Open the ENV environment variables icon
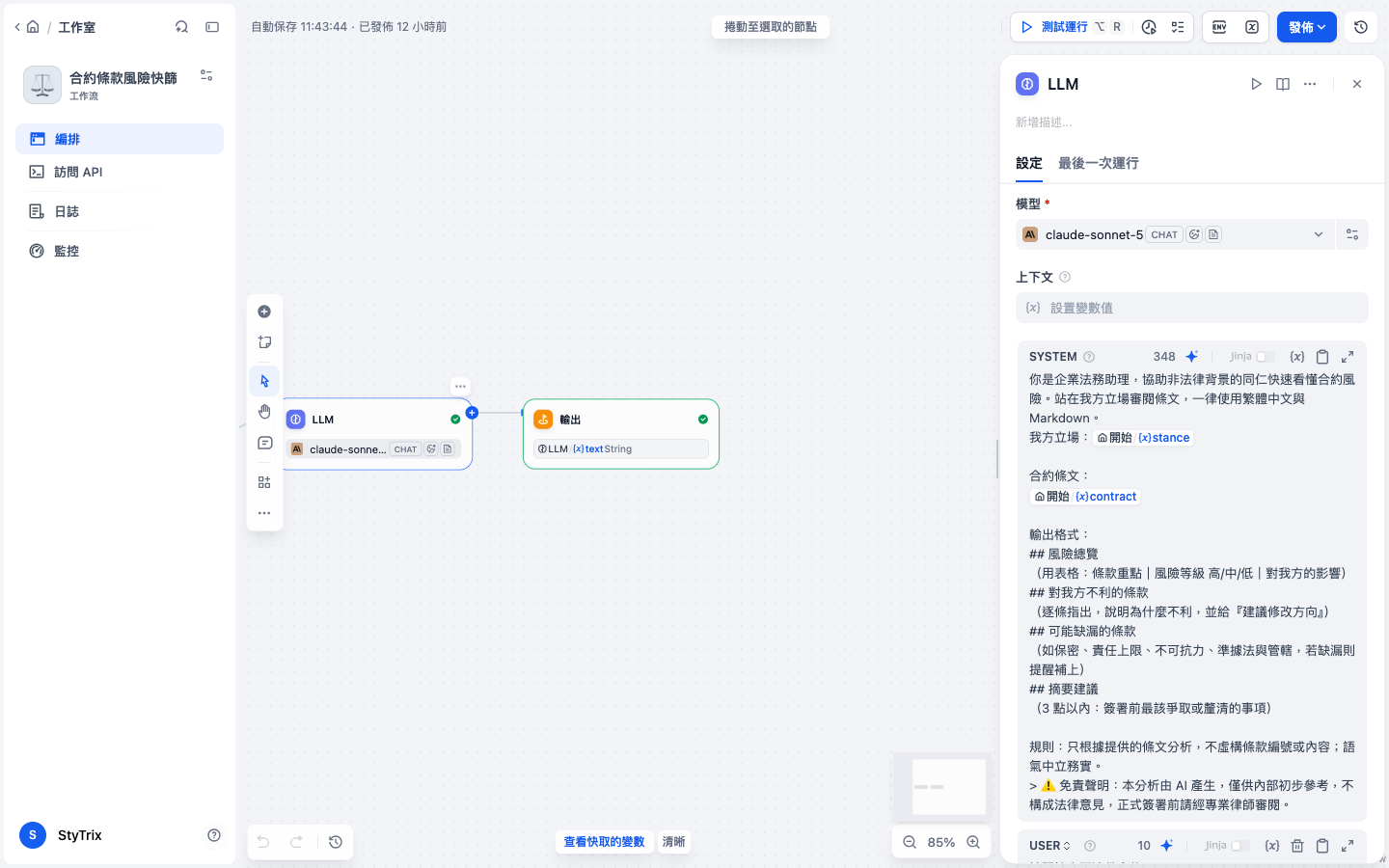Image resolution: width=1389 pixels, height=868 pixels. click(1219, 27)
